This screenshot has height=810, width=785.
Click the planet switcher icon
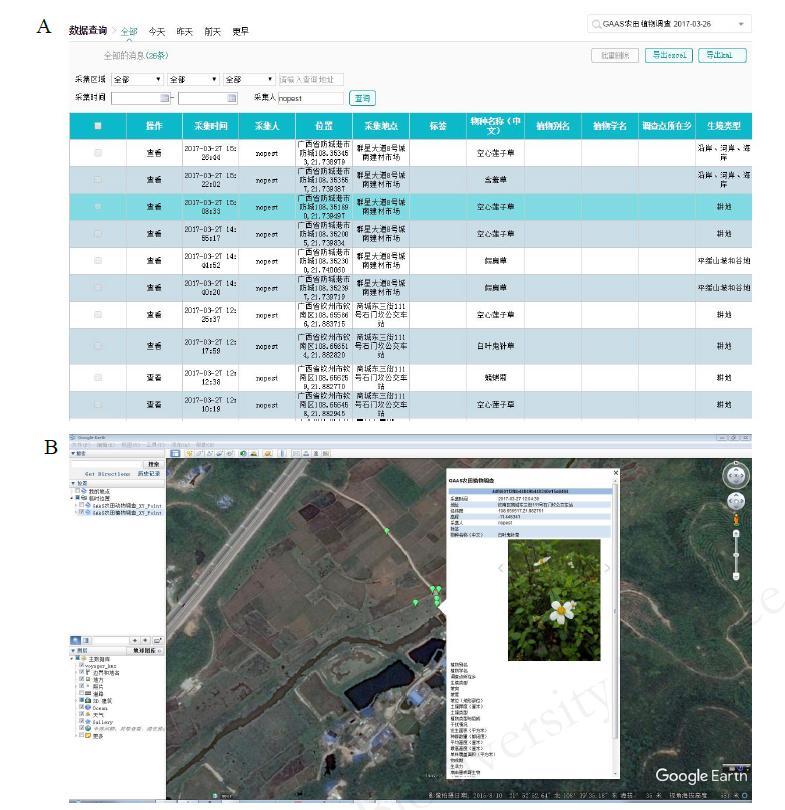coord(268,454)
